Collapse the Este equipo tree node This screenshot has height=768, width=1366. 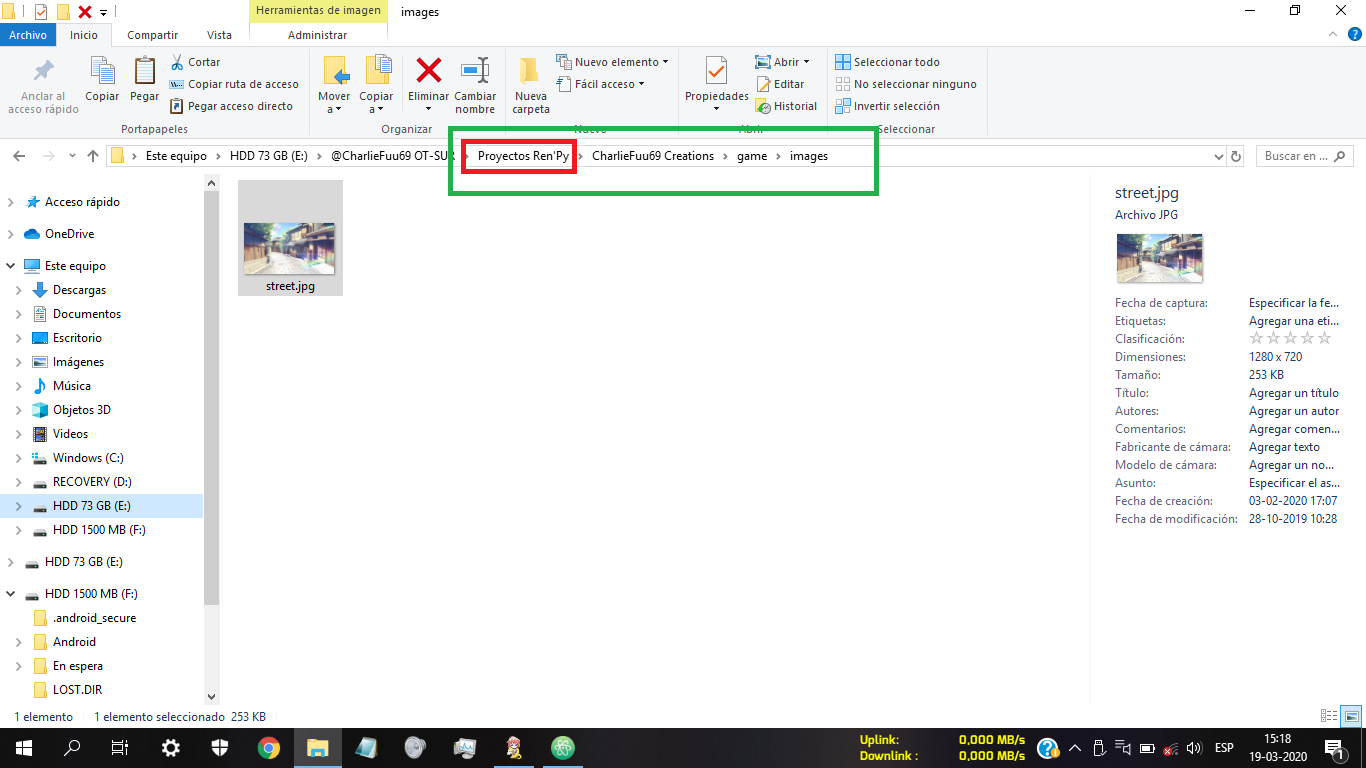[x=11, y=266]
